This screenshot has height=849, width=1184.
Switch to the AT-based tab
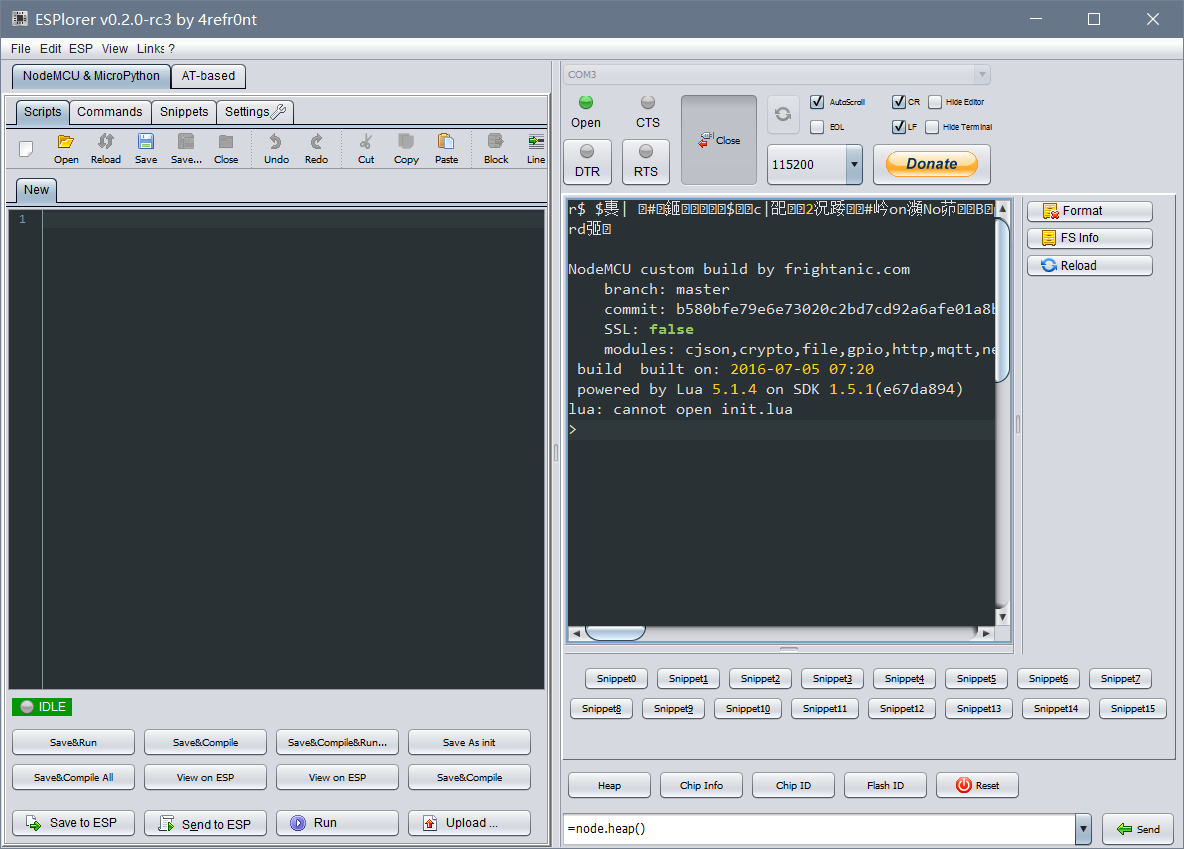(x=208, y=76)
